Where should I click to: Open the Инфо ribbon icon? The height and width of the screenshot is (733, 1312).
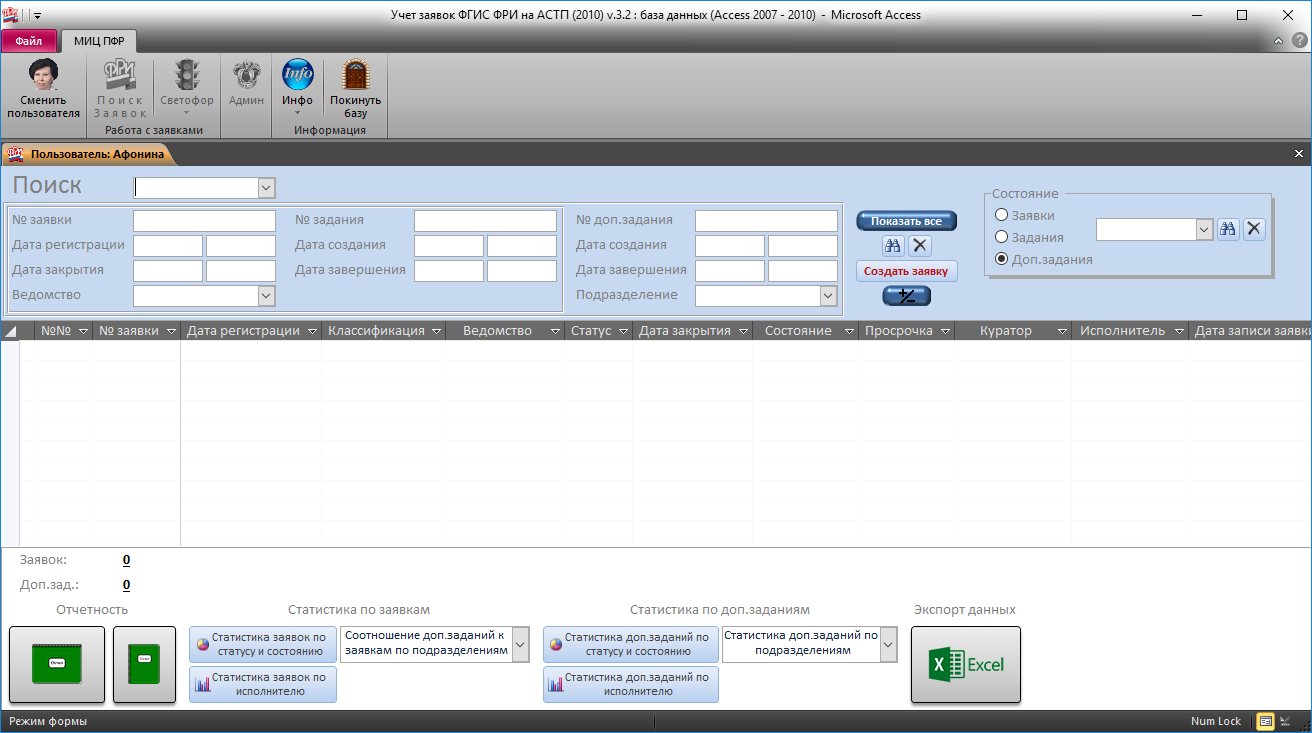(x=297, y=76)
